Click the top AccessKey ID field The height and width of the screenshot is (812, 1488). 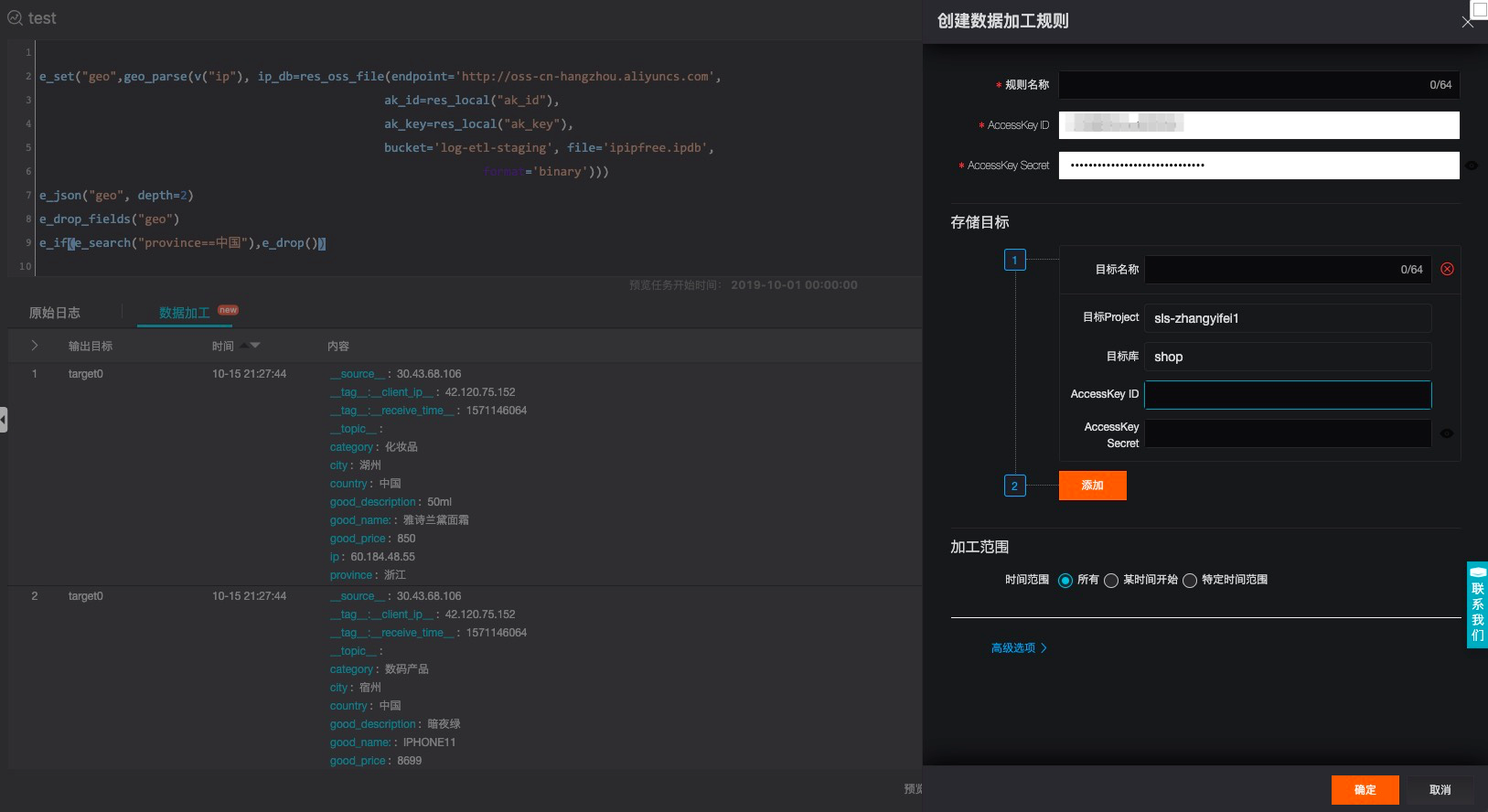[1259, 125]
